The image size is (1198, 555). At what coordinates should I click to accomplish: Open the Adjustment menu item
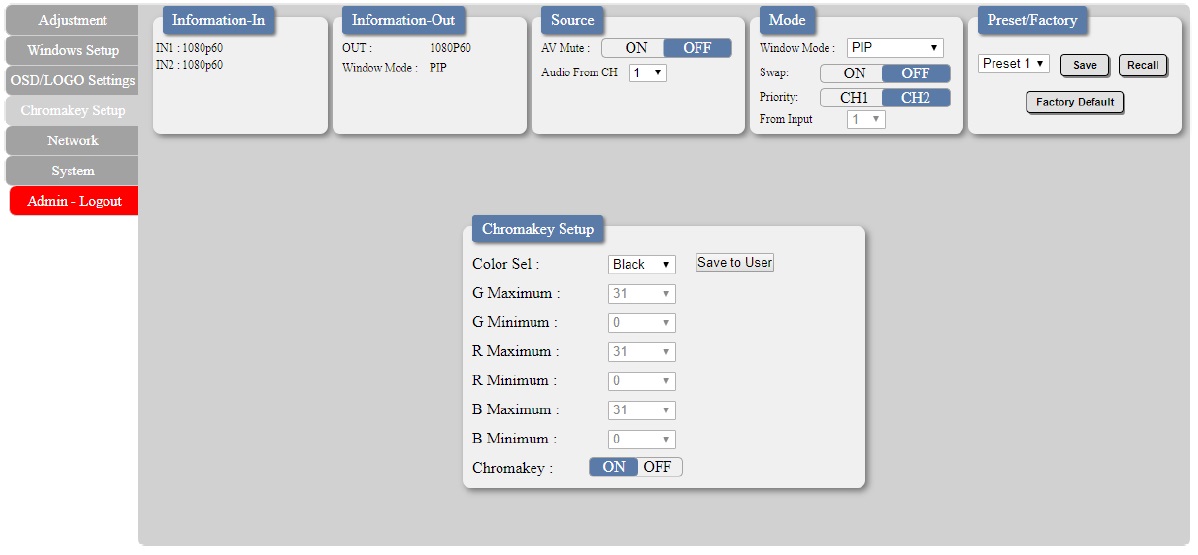pyautogui.click(x=73, y=20)
